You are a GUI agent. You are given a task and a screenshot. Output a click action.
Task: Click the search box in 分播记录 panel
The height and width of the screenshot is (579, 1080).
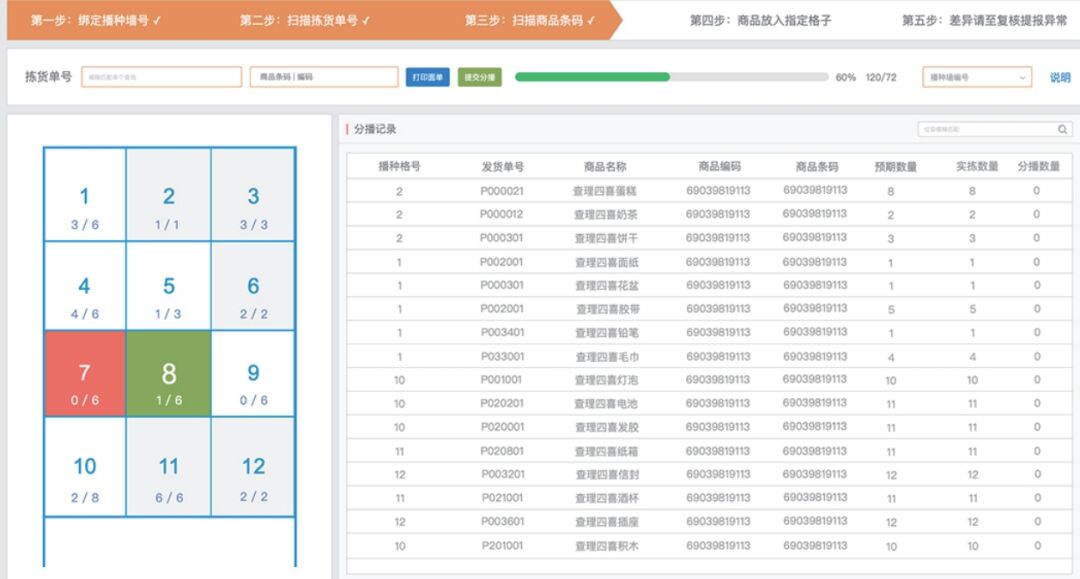tap(995, 129)
